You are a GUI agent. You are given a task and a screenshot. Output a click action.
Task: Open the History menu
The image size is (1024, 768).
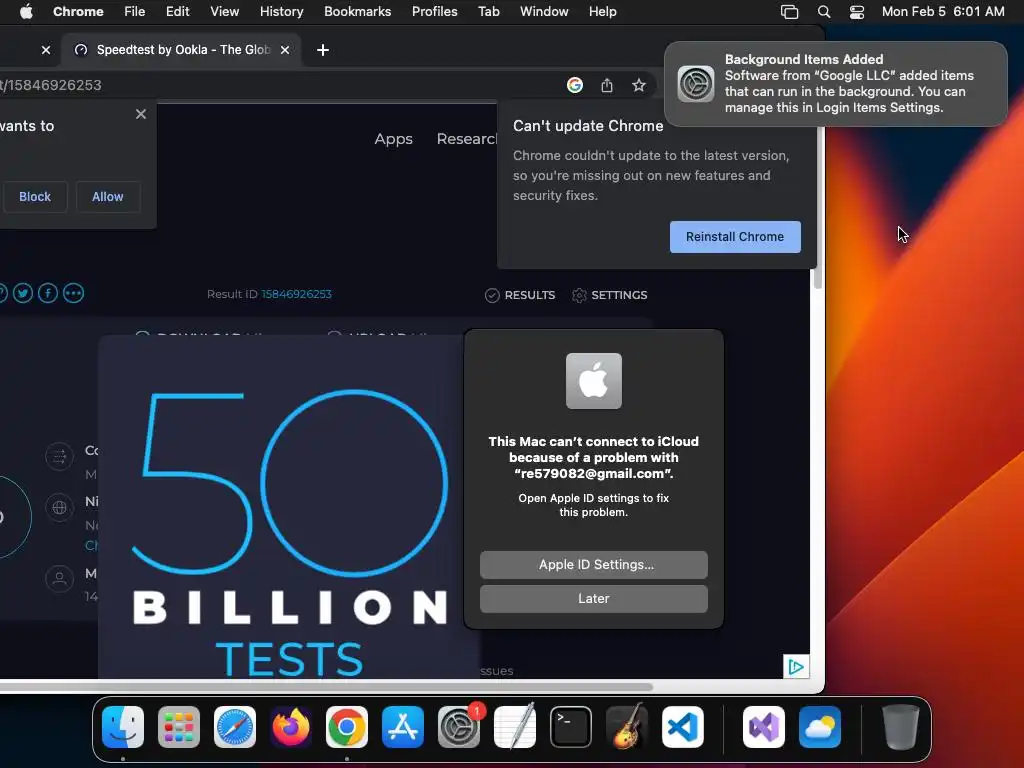[x=281, y=12]
